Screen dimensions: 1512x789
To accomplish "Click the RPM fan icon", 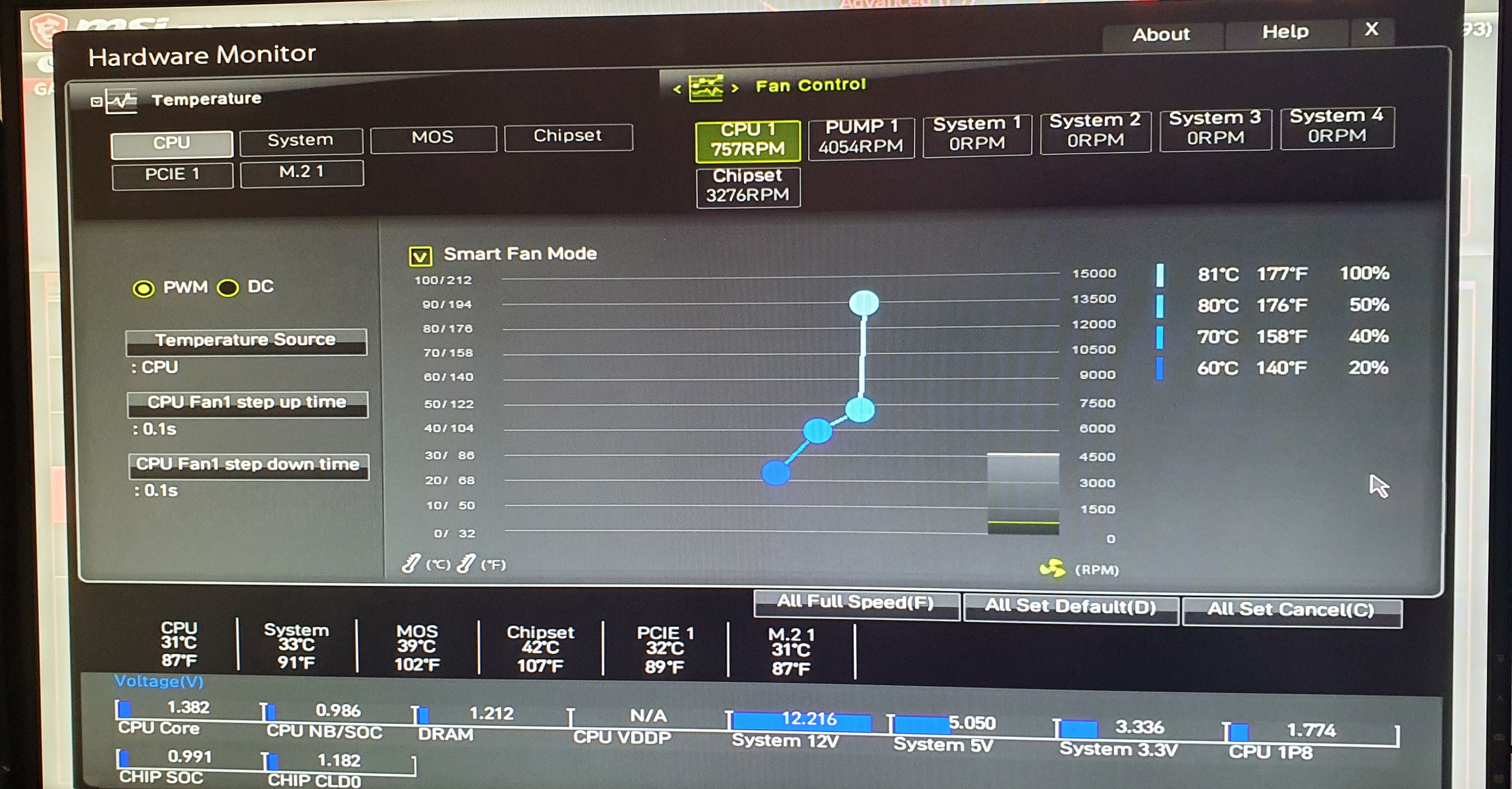I will tap(1052, 568).
